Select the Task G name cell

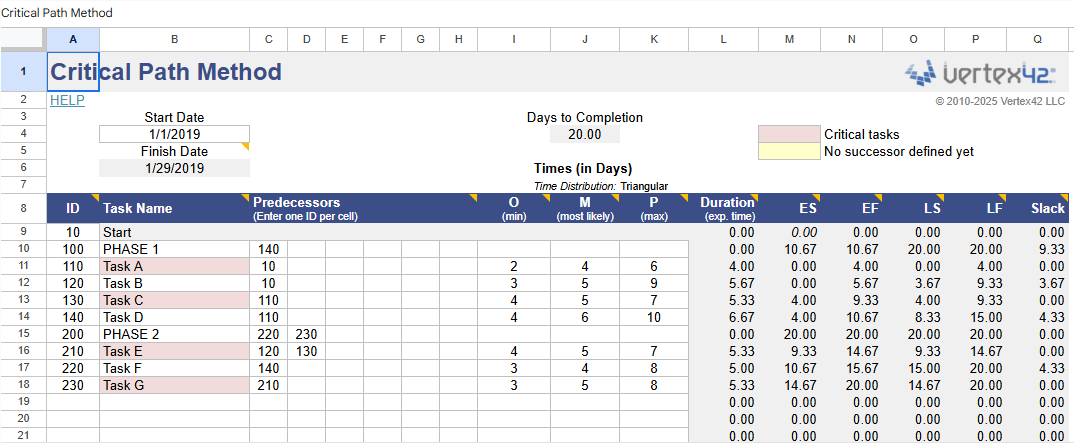174,385
